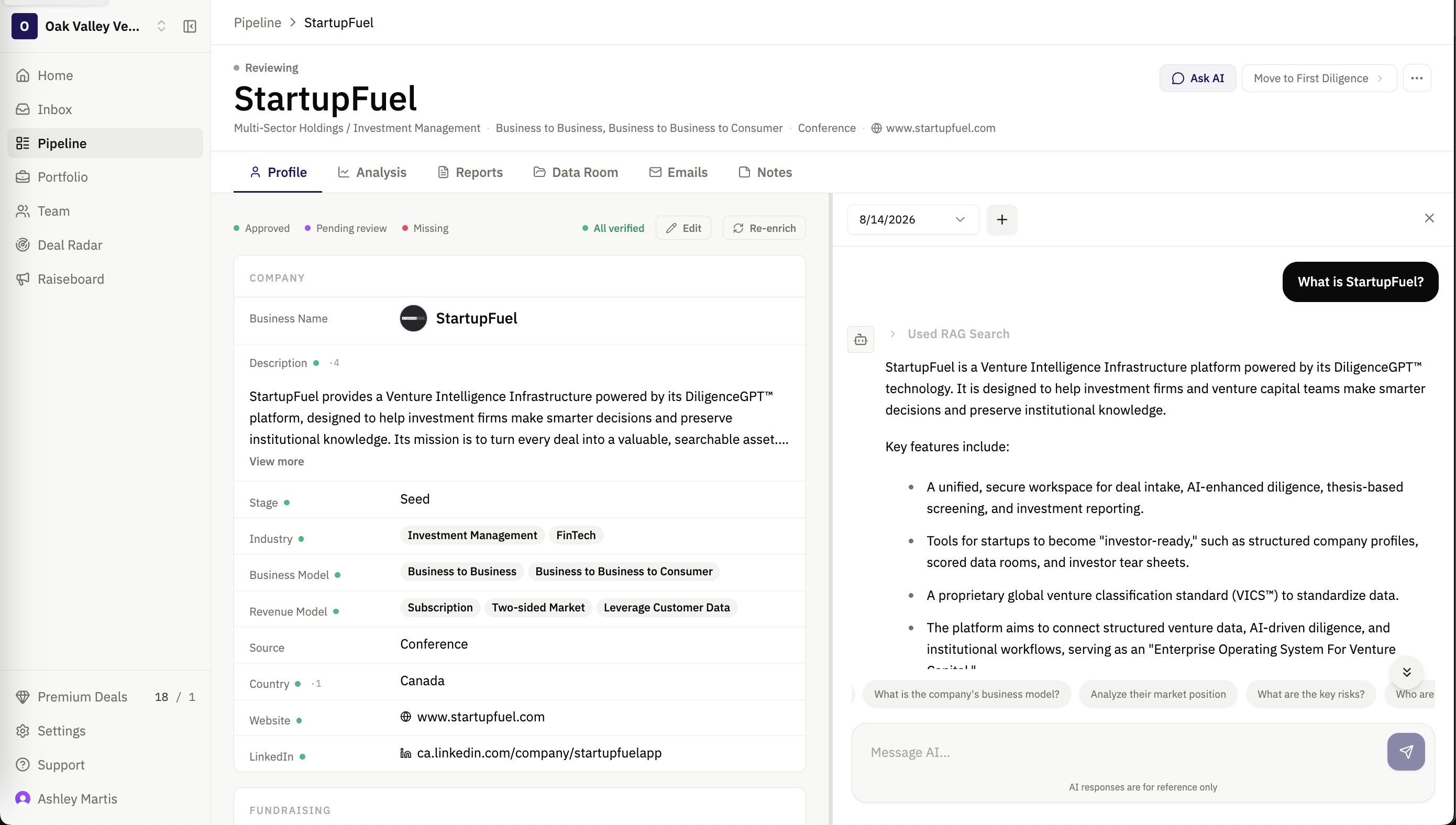Viewport: 1456px width, 825px height.
Task: Switch to the Analysis tab
Action: coord(372,172)
